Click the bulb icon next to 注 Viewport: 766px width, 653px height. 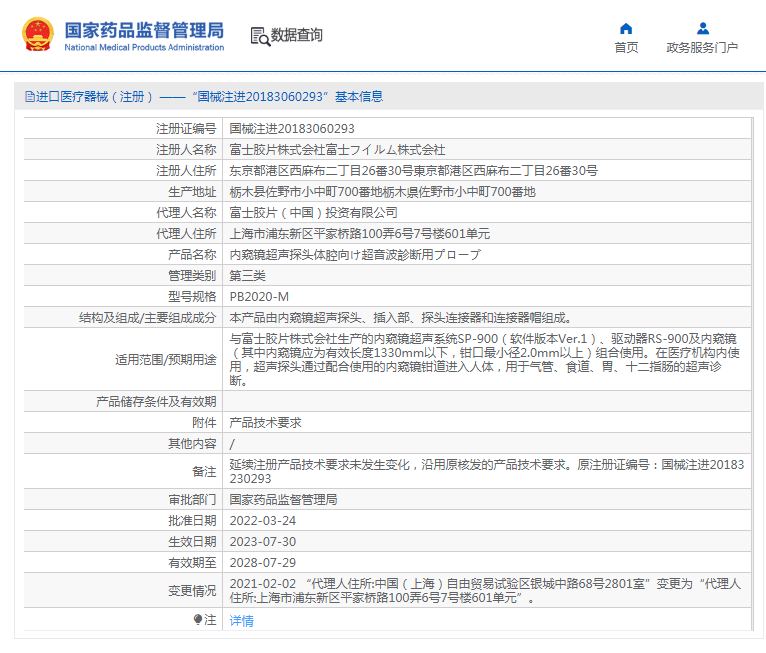(x=198, y=620)
